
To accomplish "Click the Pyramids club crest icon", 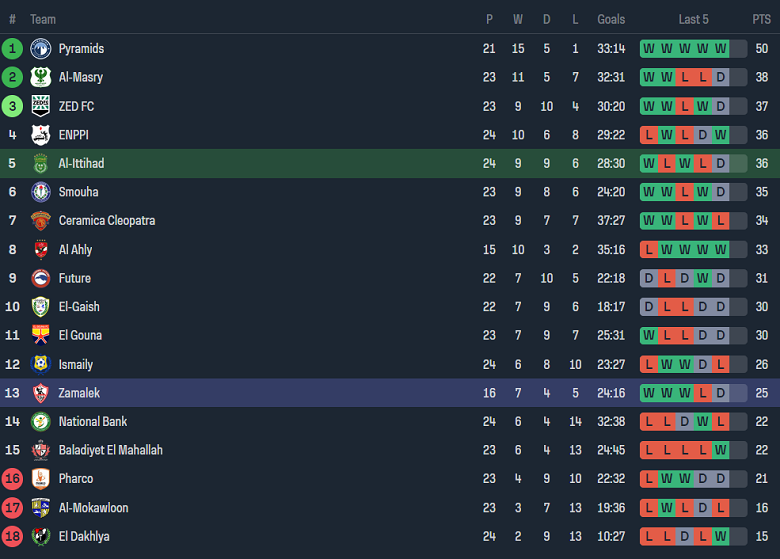I will click(40, 48).
